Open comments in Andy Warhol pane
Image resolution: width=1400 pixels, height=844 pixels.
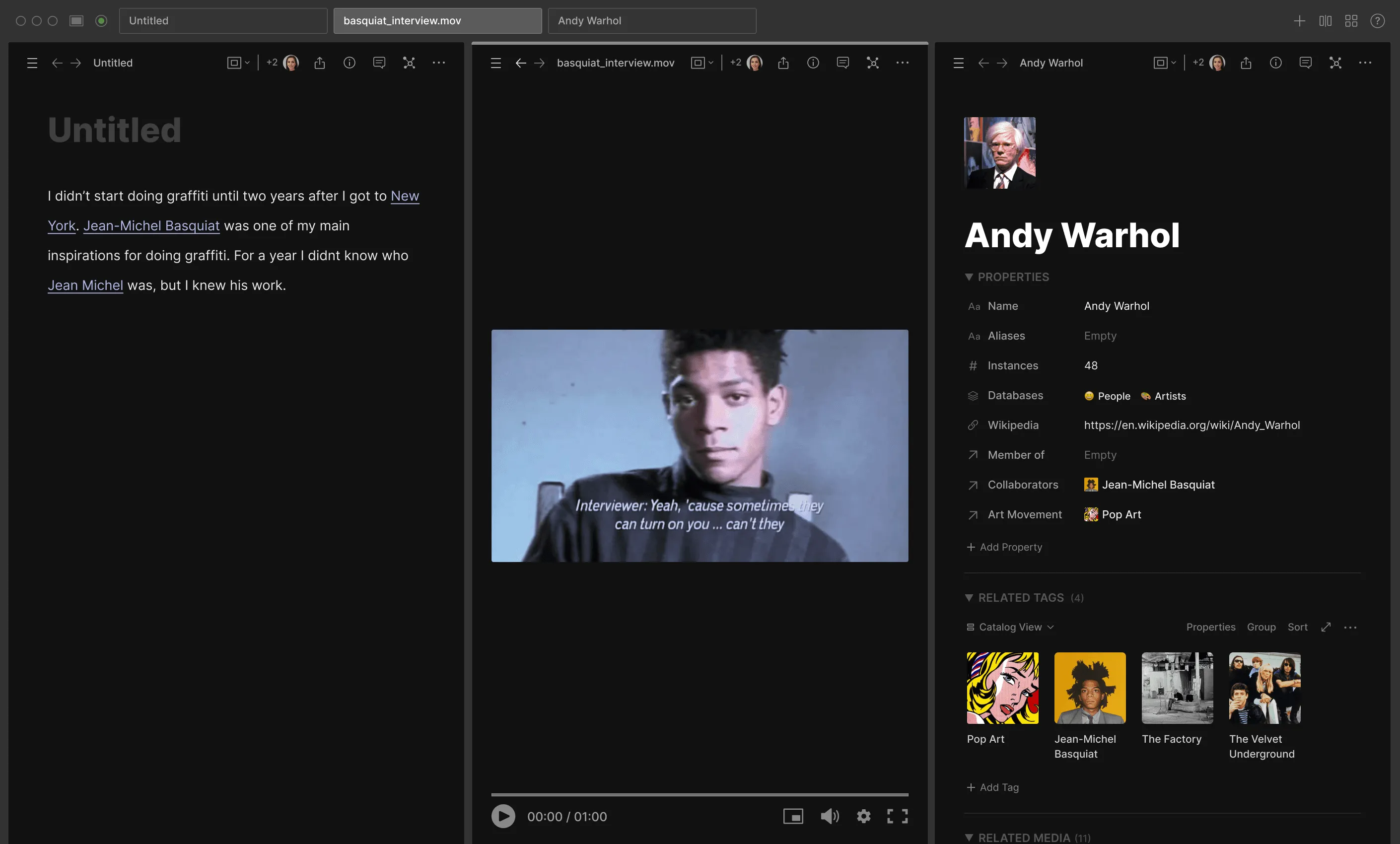1306,63
